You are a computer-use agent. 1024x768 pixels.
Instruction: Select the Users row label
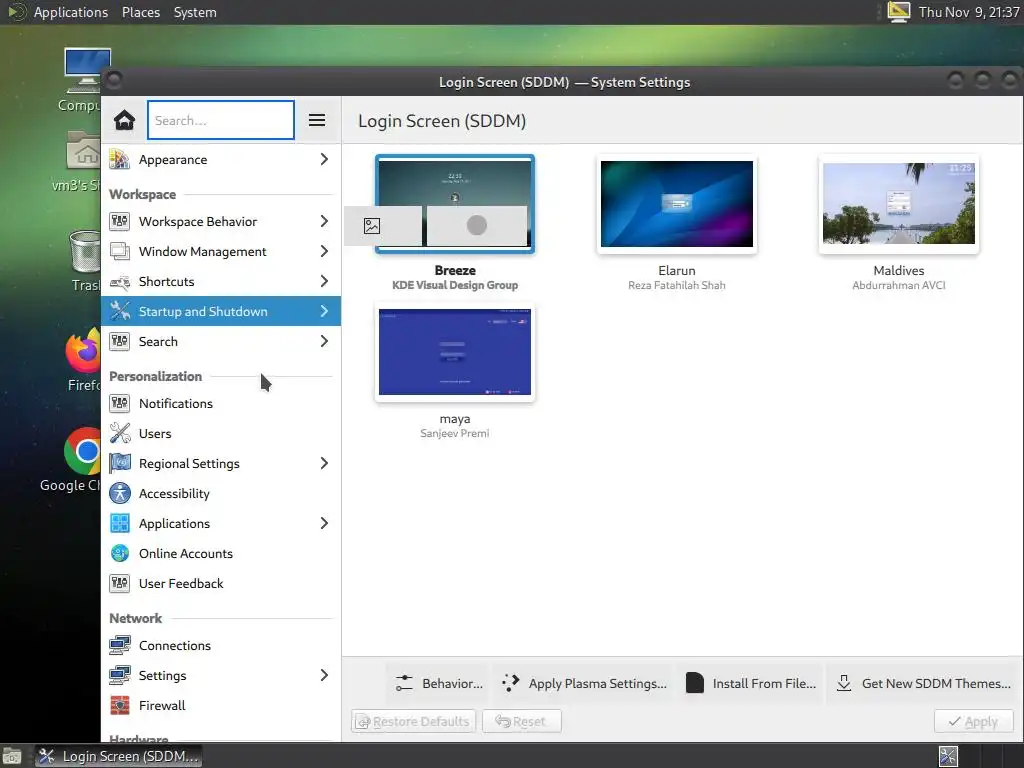point(155,434)
